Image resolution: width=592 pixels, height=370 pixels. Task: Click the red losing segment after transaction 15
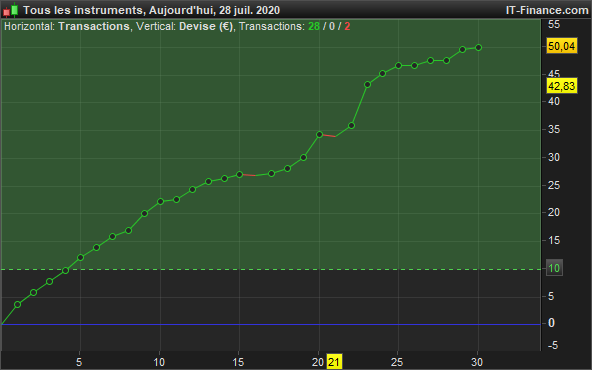click(248, 175)
